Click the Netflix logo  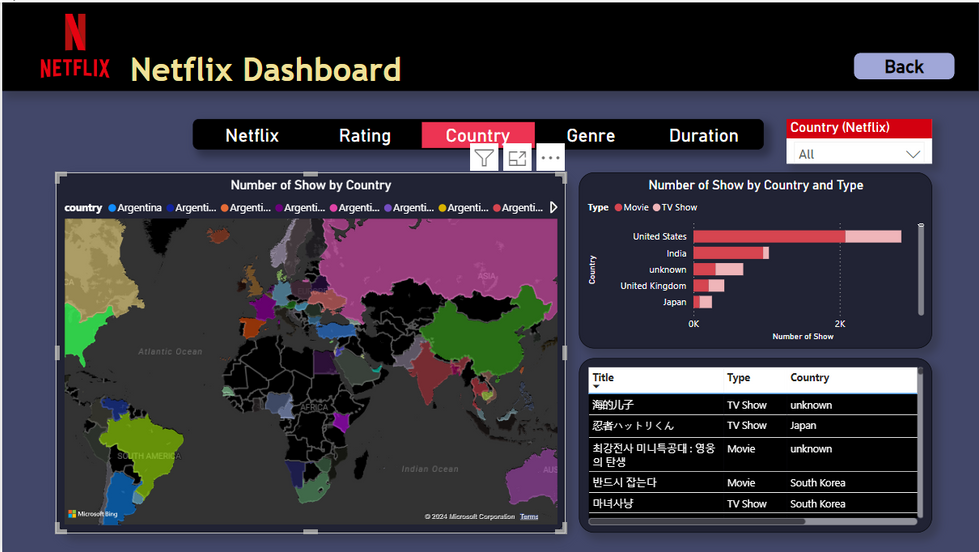(x=75, y=46)
